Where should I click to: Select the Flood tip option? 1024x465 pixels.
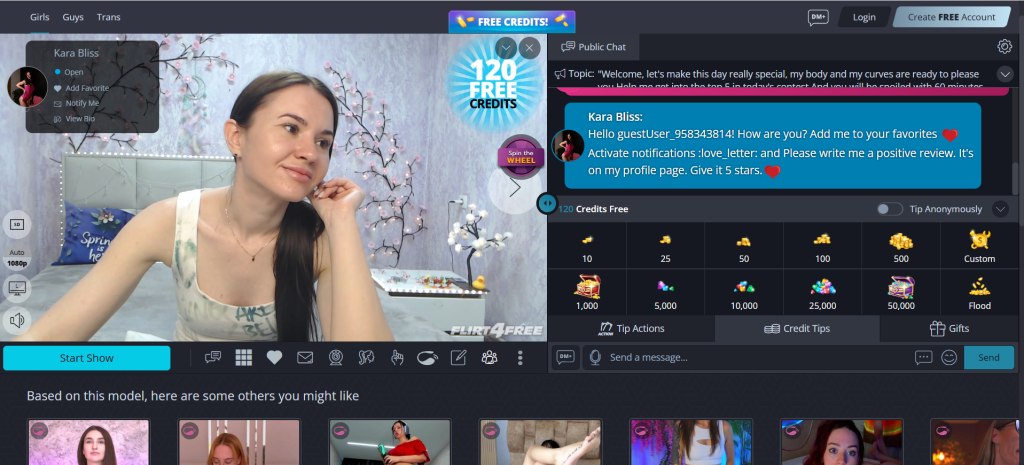pos(980,293)
